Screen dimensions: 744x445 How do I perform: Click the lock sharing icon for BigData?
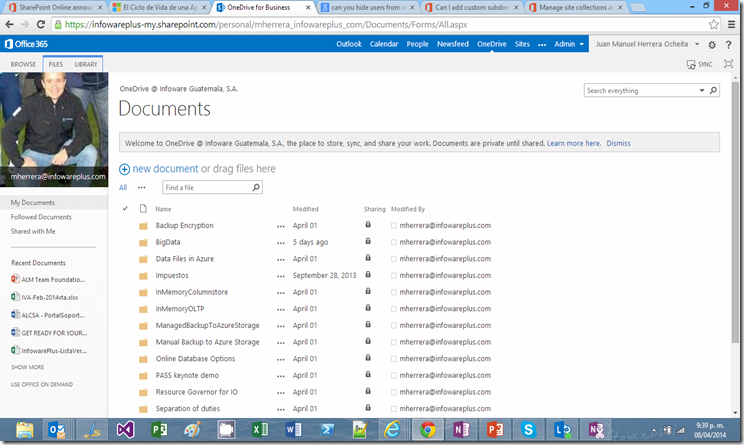[368, 241]
